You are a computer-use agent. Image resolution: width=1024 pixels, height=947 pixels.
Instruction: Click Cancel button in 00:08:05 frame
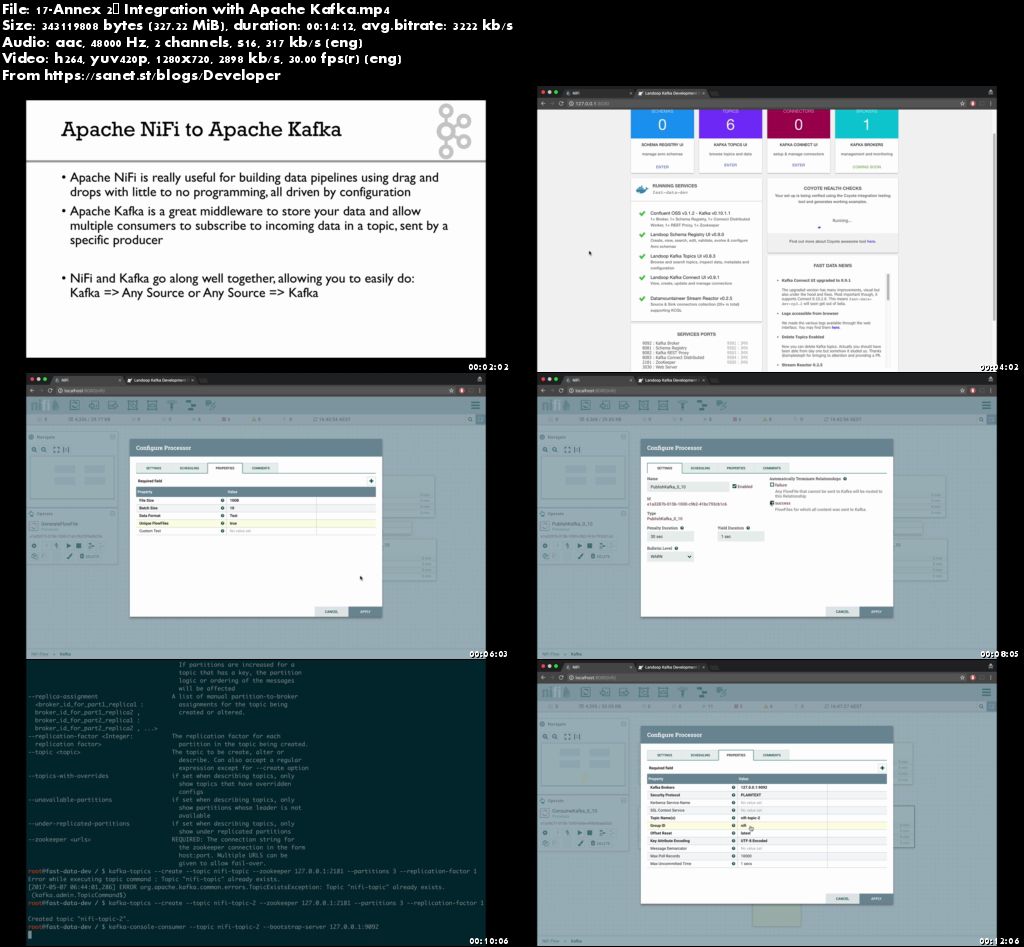click(842, 611)
